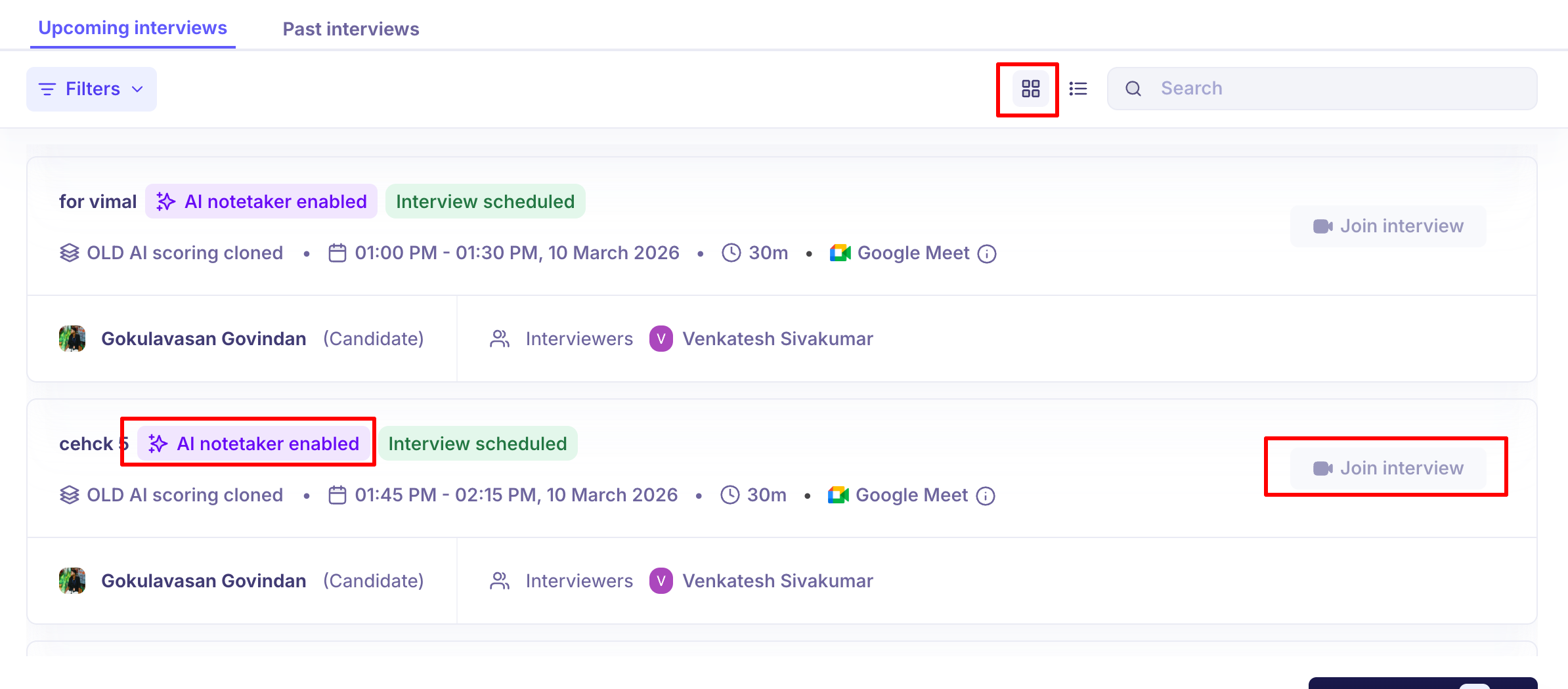
Task: Click info icon beside second Google Meet
Action: [986, 496]
